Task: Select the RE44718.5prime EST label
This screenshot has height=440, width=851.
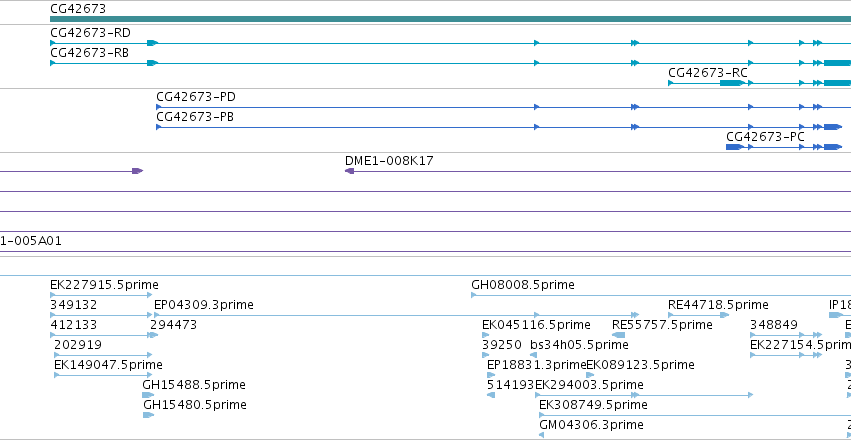Action: click(x=718, y=305)
